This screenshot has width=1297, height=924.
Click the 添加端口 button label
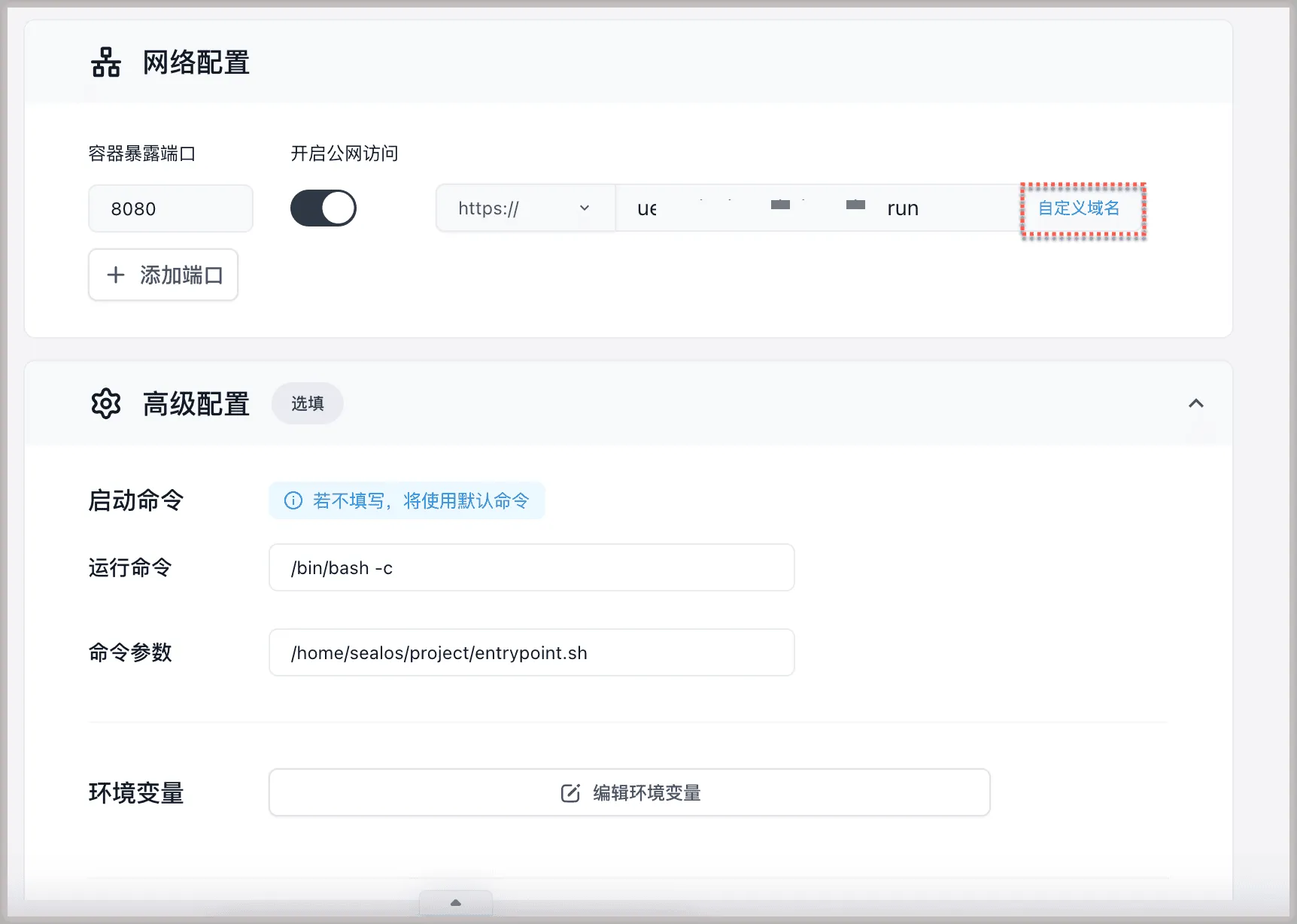(181, 275)
